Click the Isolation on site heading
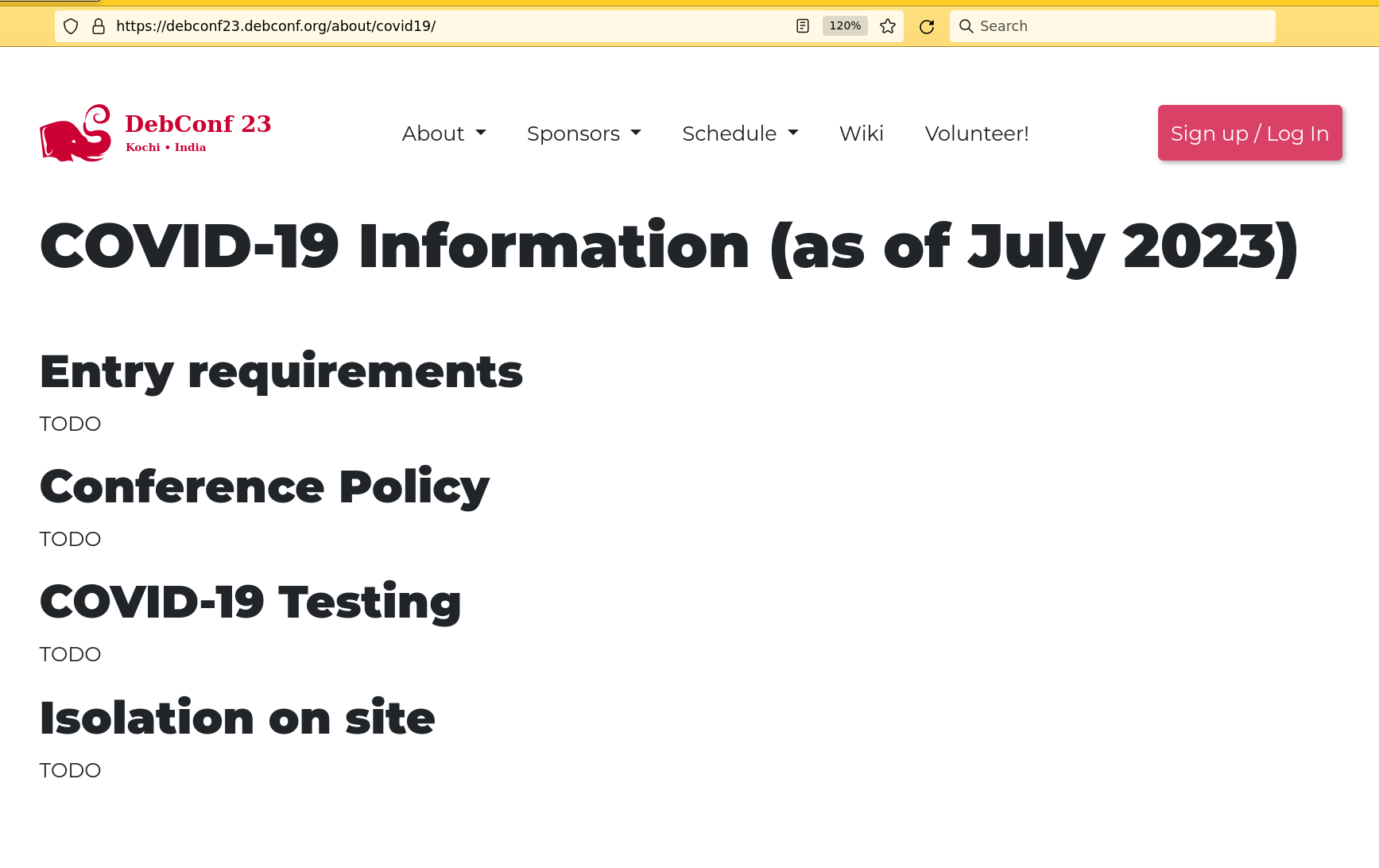 pyautogui.click(x=238, y=719)
